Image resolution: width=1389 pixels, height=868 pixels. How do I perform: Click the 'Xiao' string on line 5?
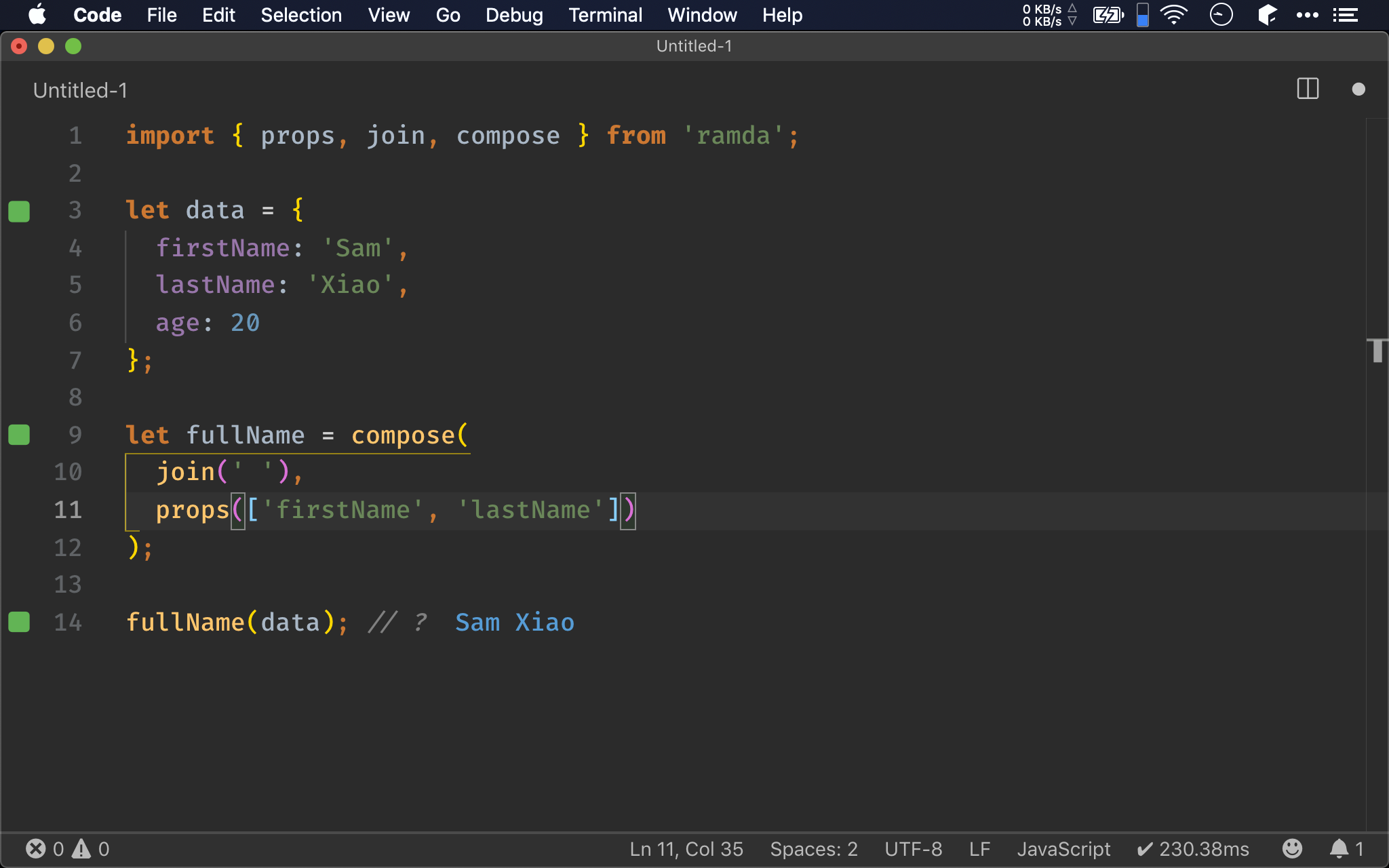click(350, 285)
